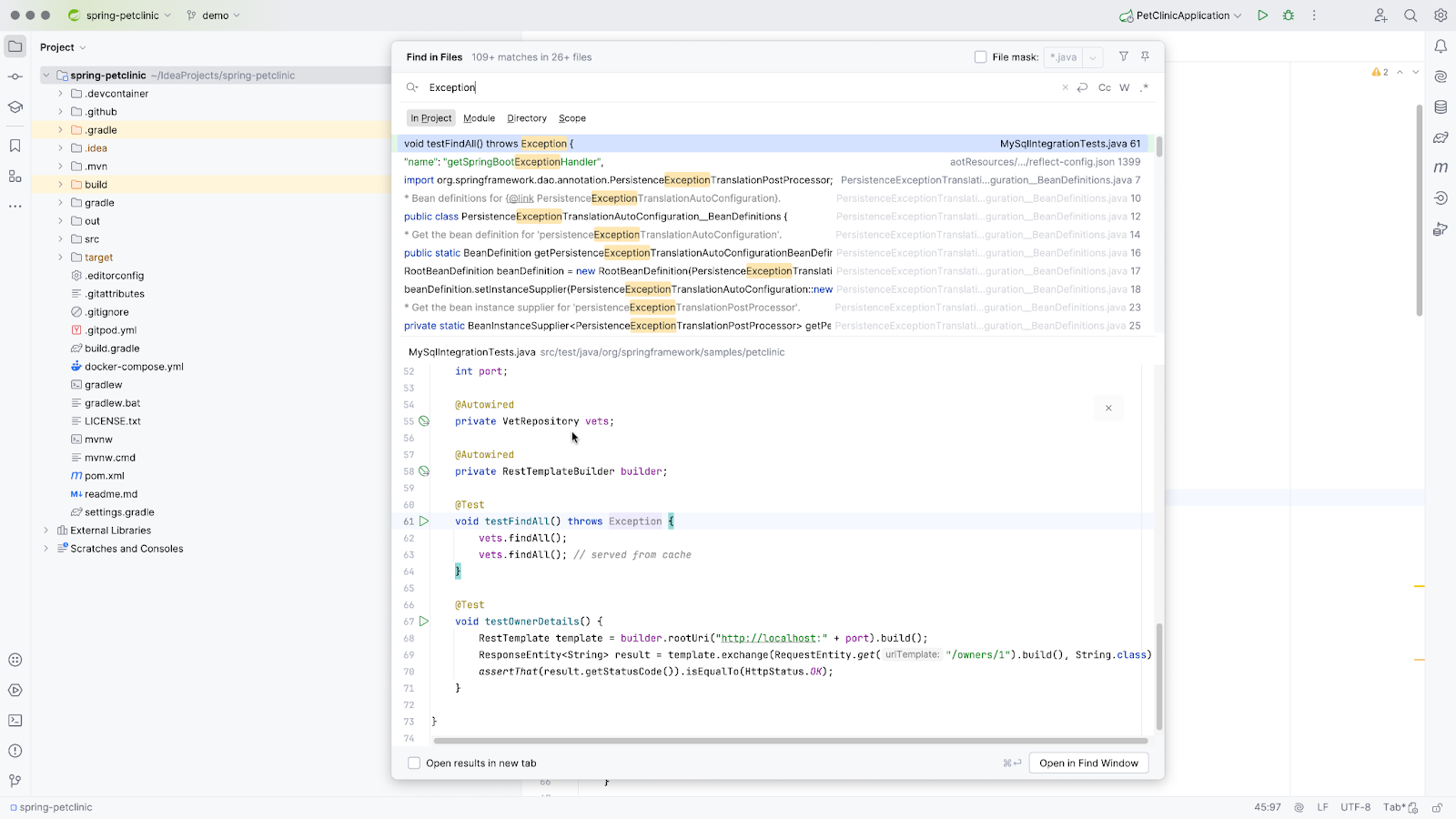
Task: Open more run actions menu
Action: pyautogui.click(x=1314, y=15)
